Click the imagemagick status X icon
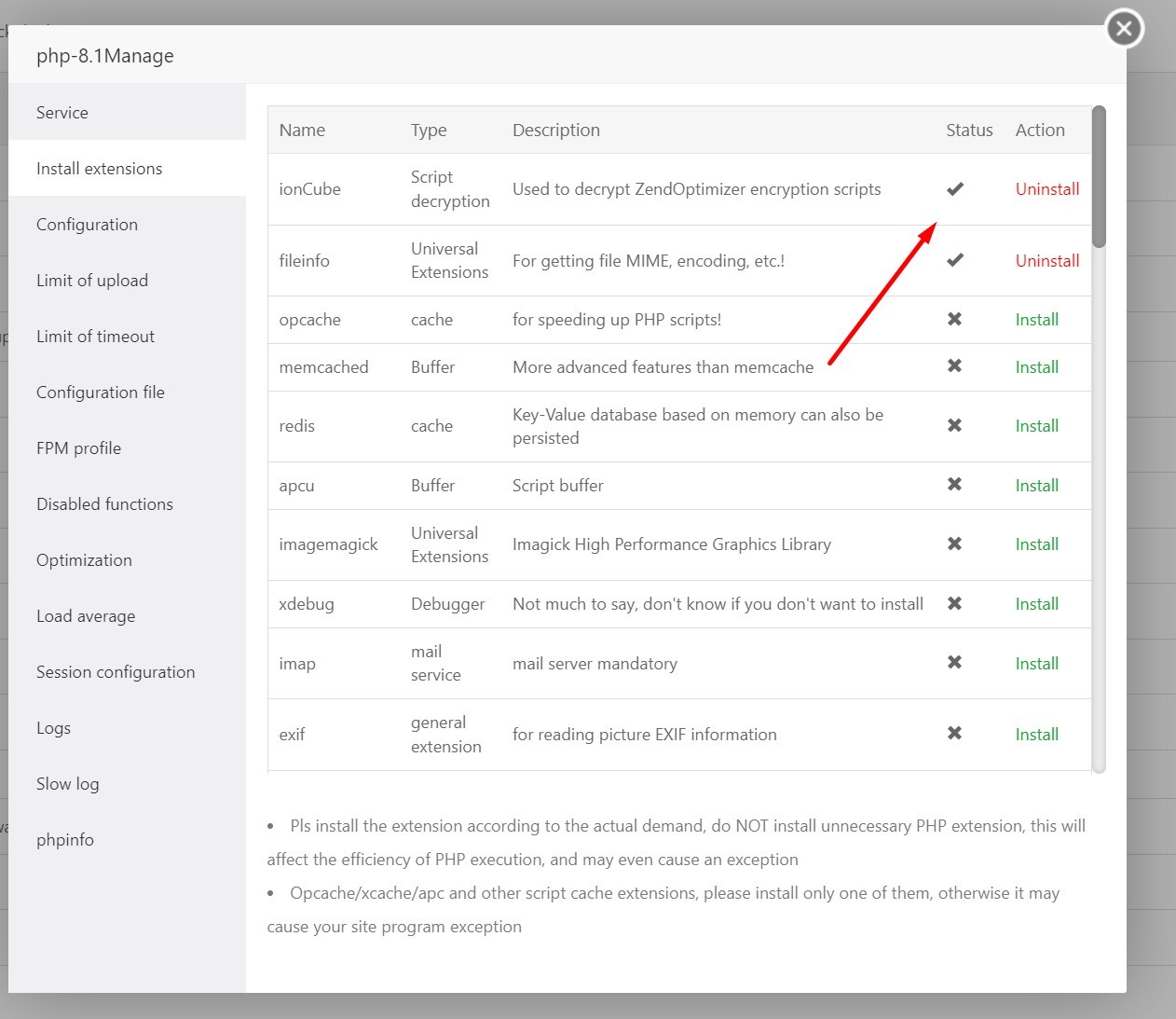The height and width of the screenshot is (1019, 1176). [x=954, y=544]
